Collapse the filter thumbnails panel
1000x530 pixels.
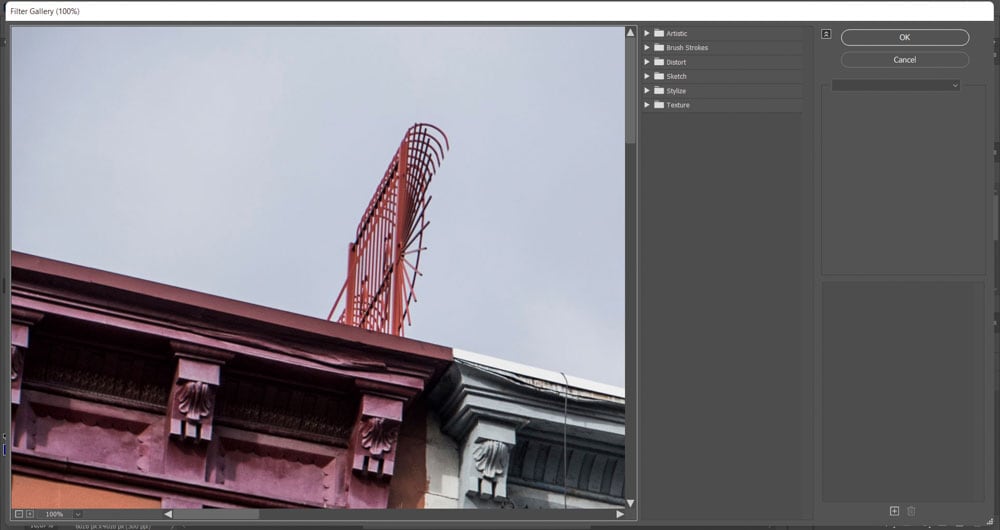click(x=826, y=33)
